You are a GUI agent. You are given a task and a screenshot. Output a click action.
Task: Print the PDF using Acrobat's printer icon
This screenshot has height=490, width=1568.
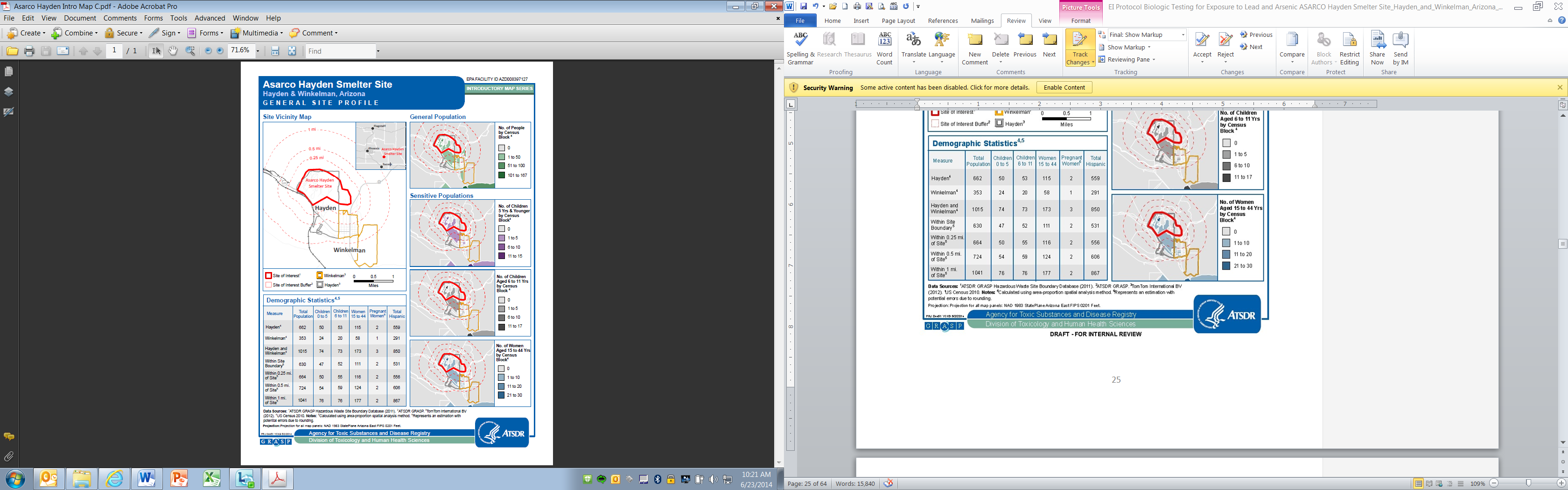(x=29, y=52)
